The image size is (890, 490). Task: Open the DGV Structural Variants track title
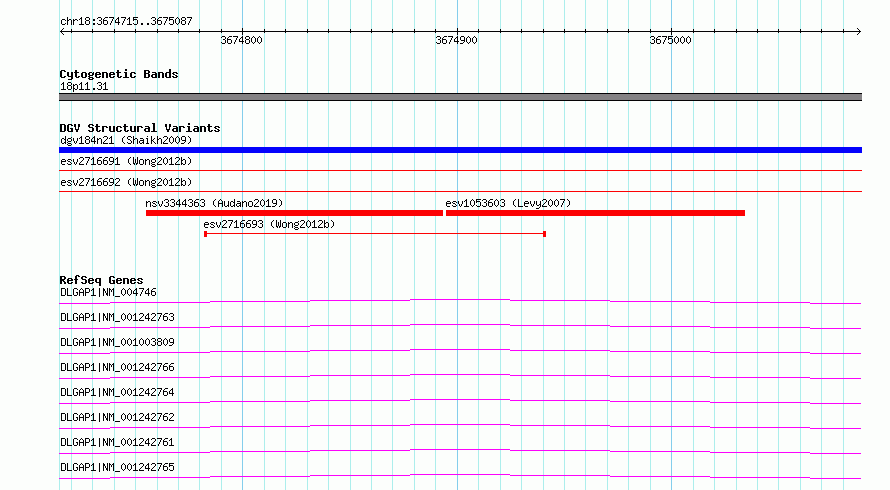[x=140, y=128]
